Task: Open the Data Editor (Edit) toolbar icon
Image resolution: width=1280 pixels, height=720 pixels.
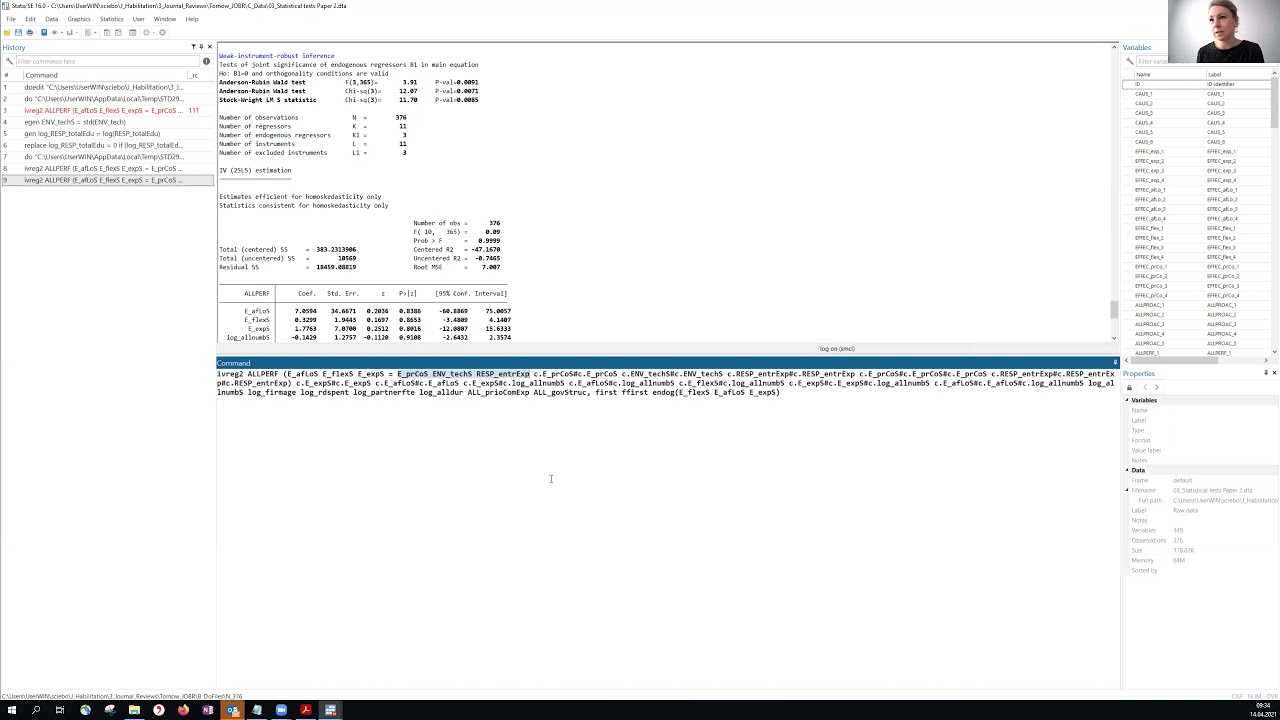Action: click(107, 32)
